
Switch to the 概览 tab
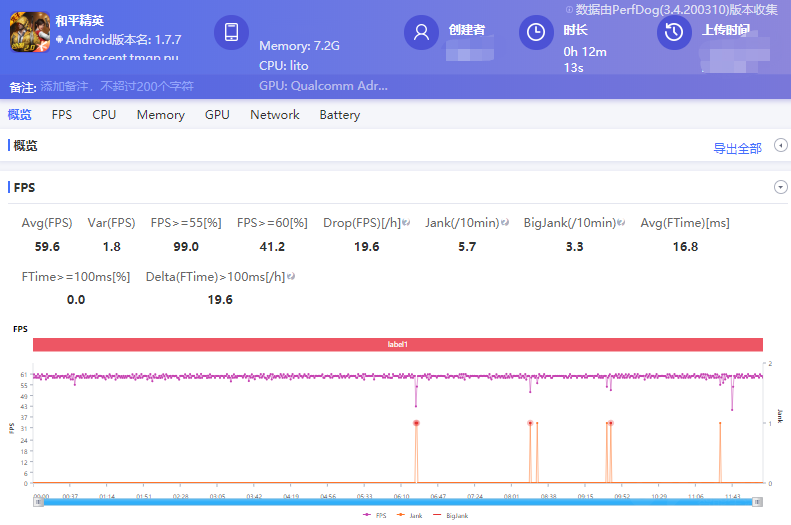coord(20,114)
